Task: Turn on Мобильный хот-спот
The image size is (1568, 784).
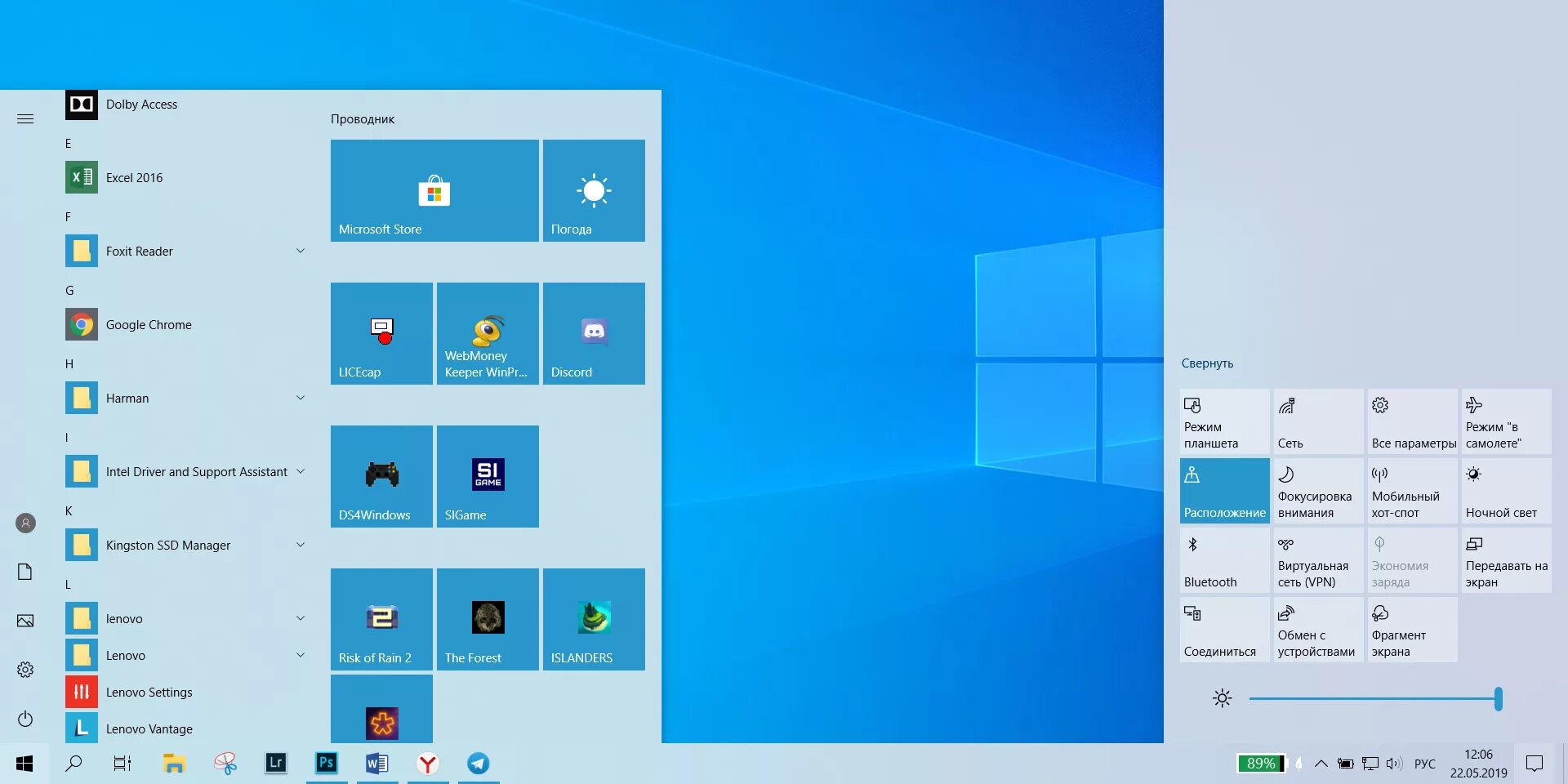Action: point(1413,491)
